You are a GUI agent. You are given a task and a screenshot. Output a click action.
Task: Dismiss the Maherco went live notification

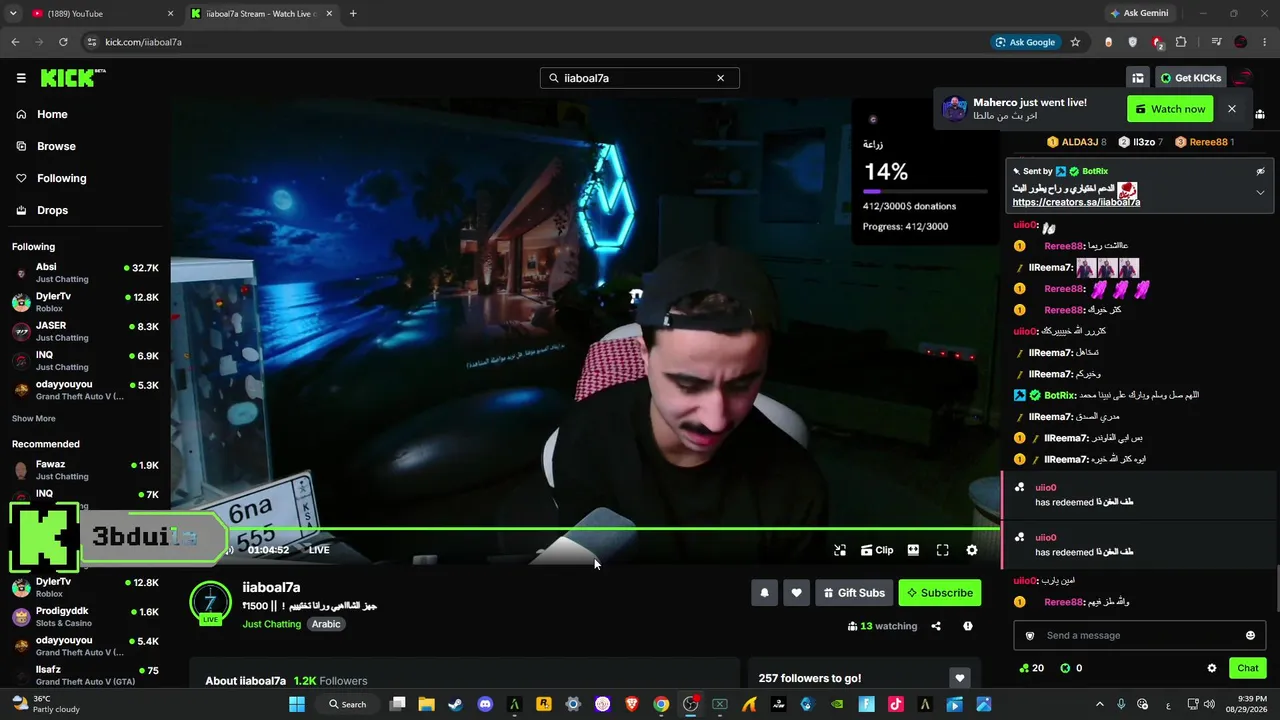coord(1232,109)
